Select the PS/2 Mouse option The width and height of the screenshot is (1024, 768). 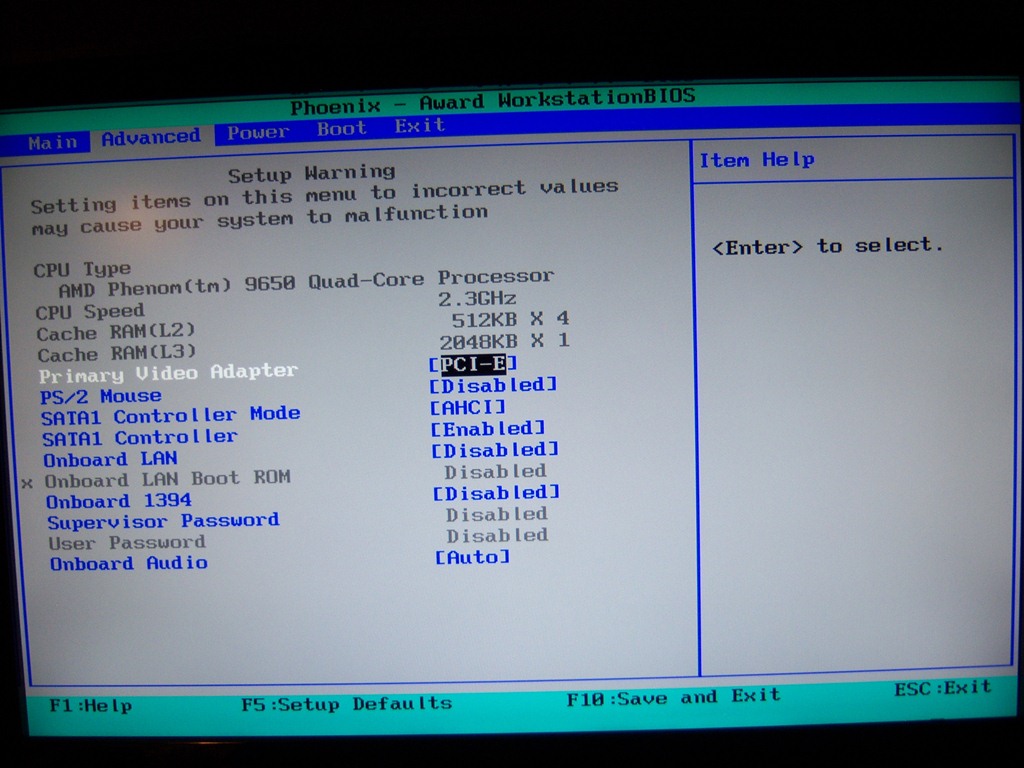[101, 396]
